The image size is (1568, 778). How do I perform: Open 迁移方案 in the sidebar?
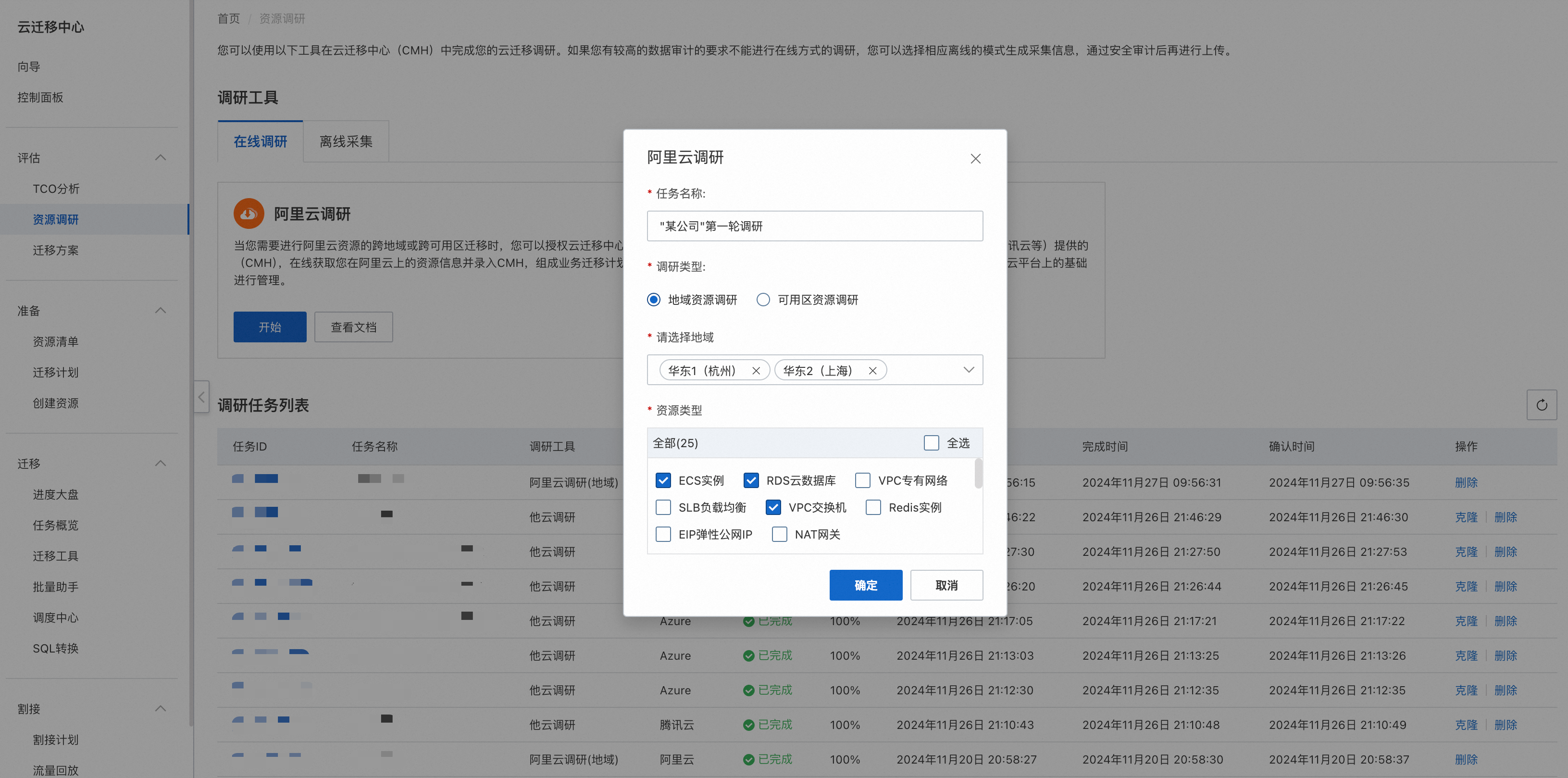pyautogui.click(x=55, y=250)
